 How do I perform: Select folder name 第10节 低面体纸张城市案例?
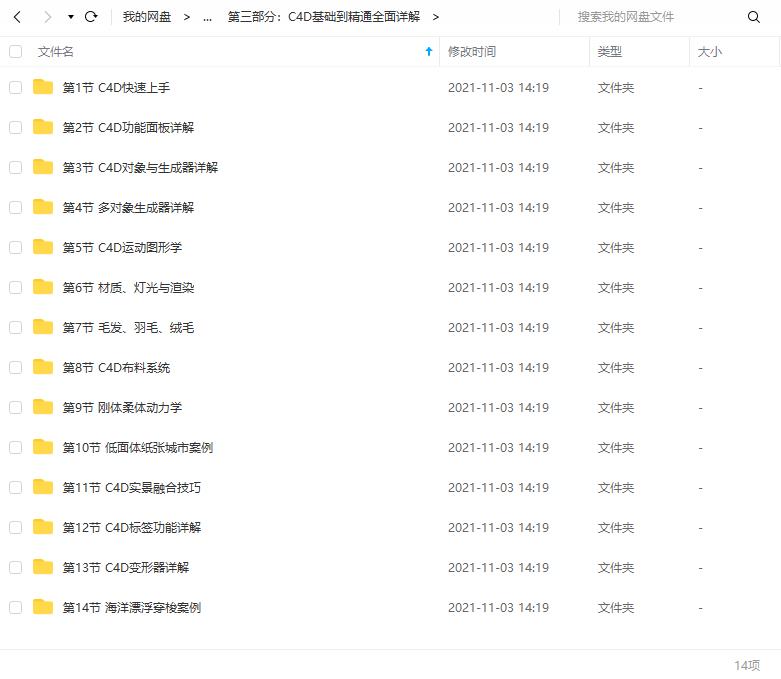(x=137, y=447)
